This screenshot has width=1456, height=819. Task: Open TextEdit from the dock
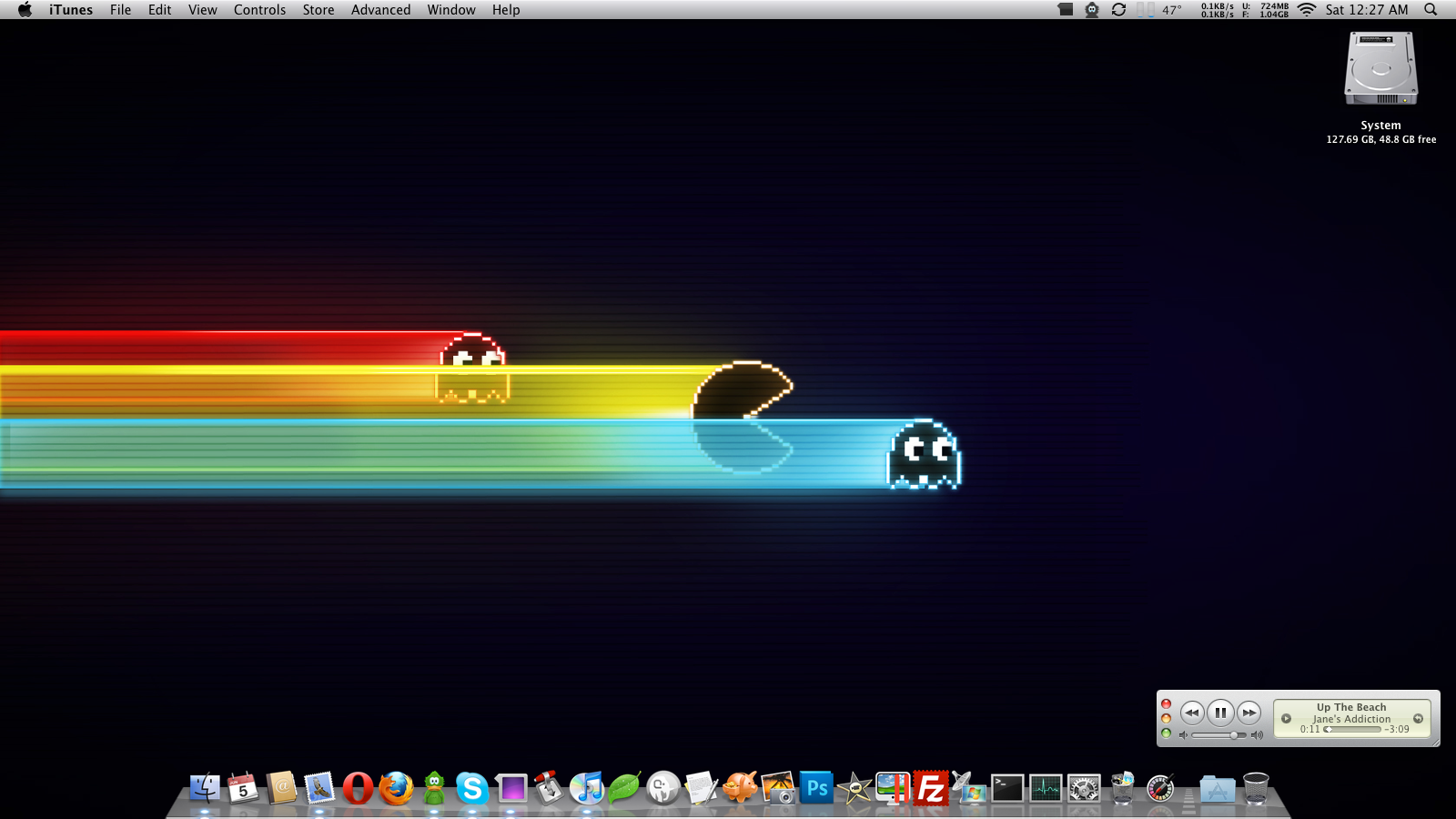[x=702, y=788]
